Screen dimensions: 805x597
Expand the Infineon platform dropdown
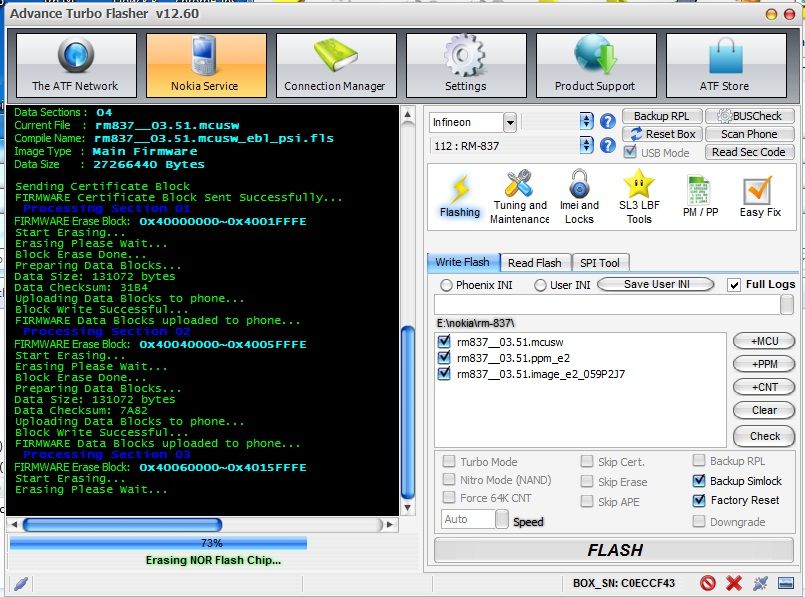click(x=510, y=122)
